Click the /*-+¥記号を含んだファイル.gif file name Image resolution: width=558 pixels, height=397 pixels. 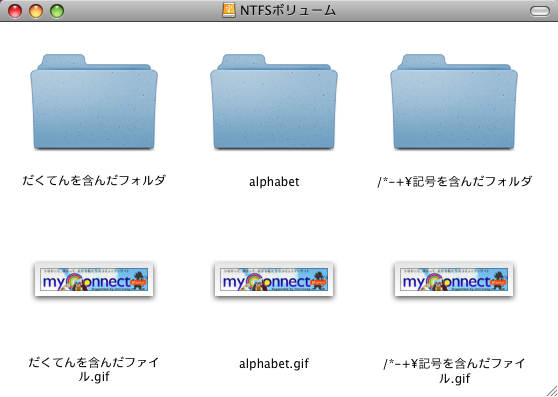[454, 371]
